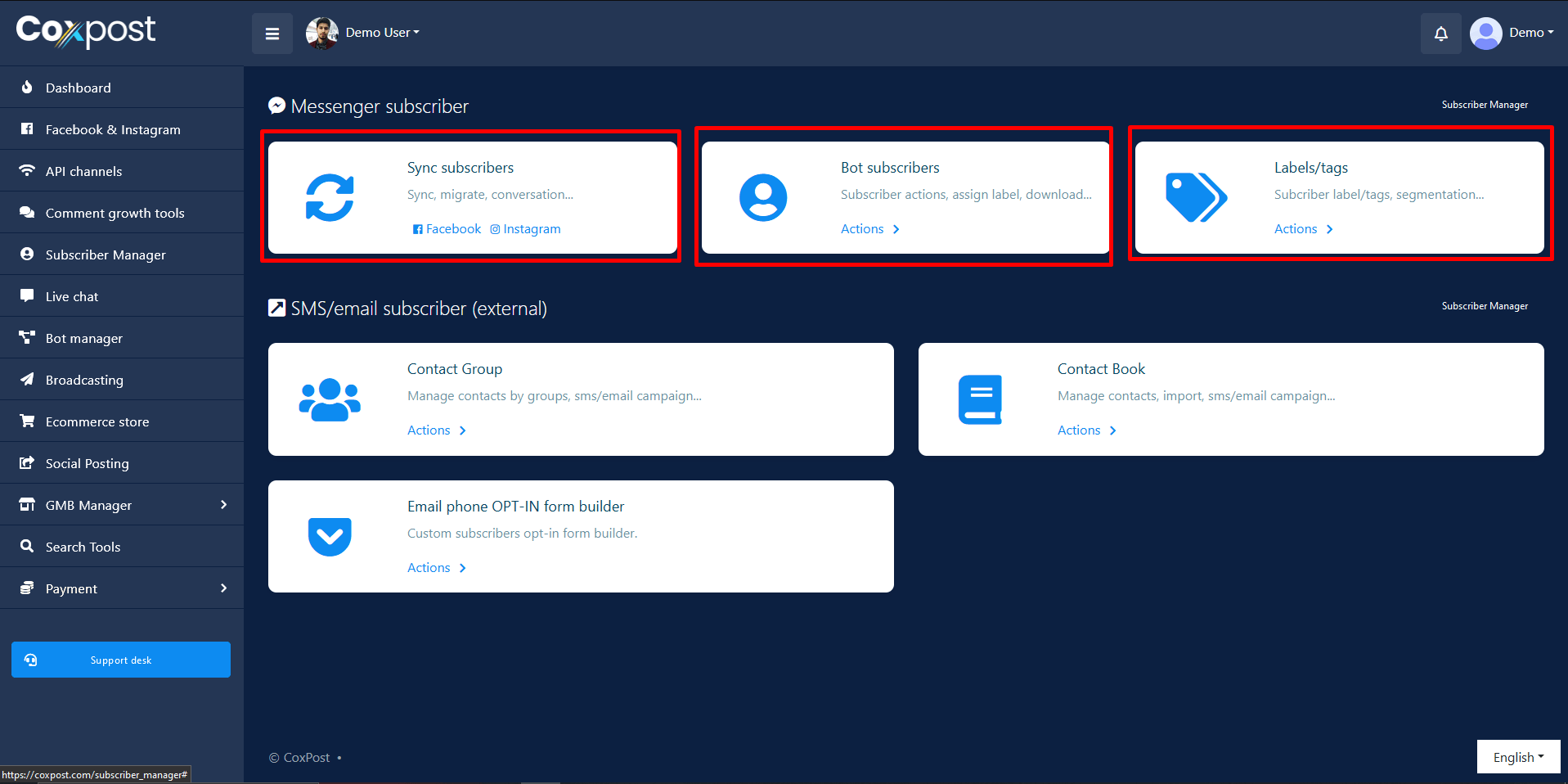Click the OPT-IN form builder icon
The image size is (1568, 784).
[330, 537]
